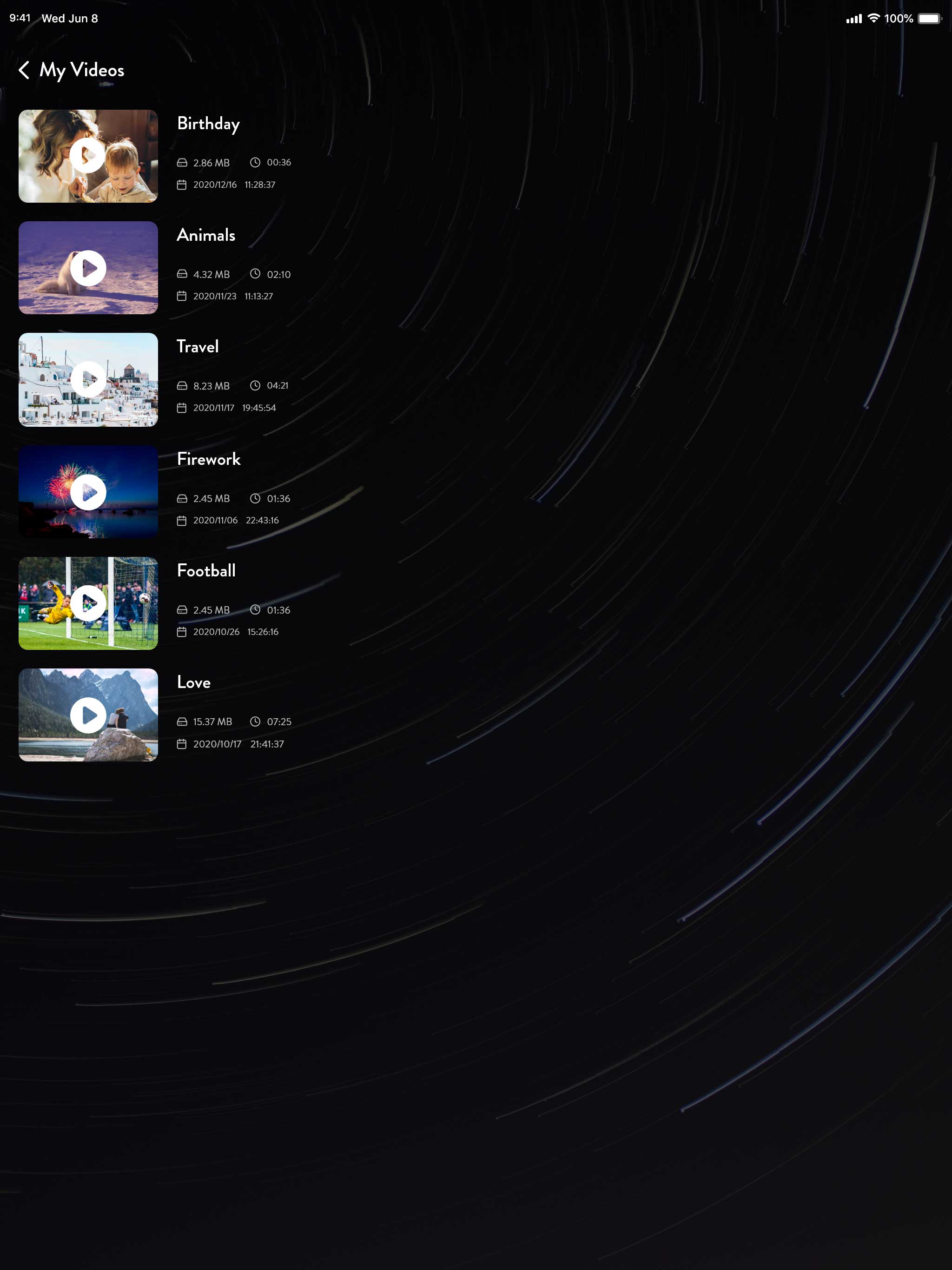Click the storage icon beside 15.37 MB
The width and height of the screenshot is (952, 1270).
point(182,721)
